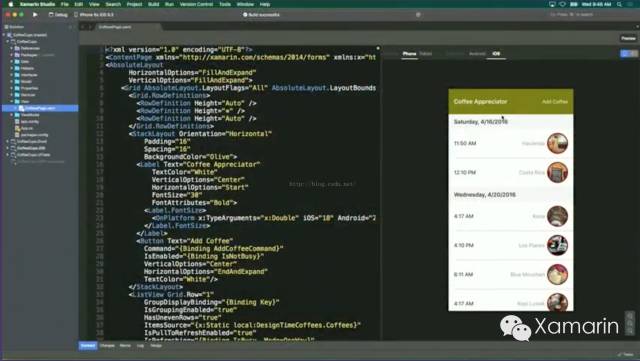640x361 pixels.
Task: Open the File menu
Action: [64, 4]
